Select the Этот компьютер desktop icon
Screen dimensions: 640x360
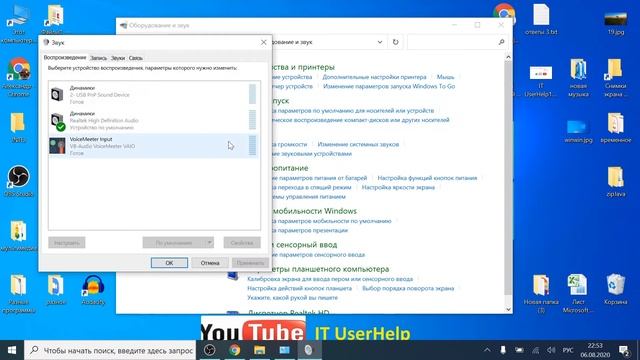coord(18,24)
